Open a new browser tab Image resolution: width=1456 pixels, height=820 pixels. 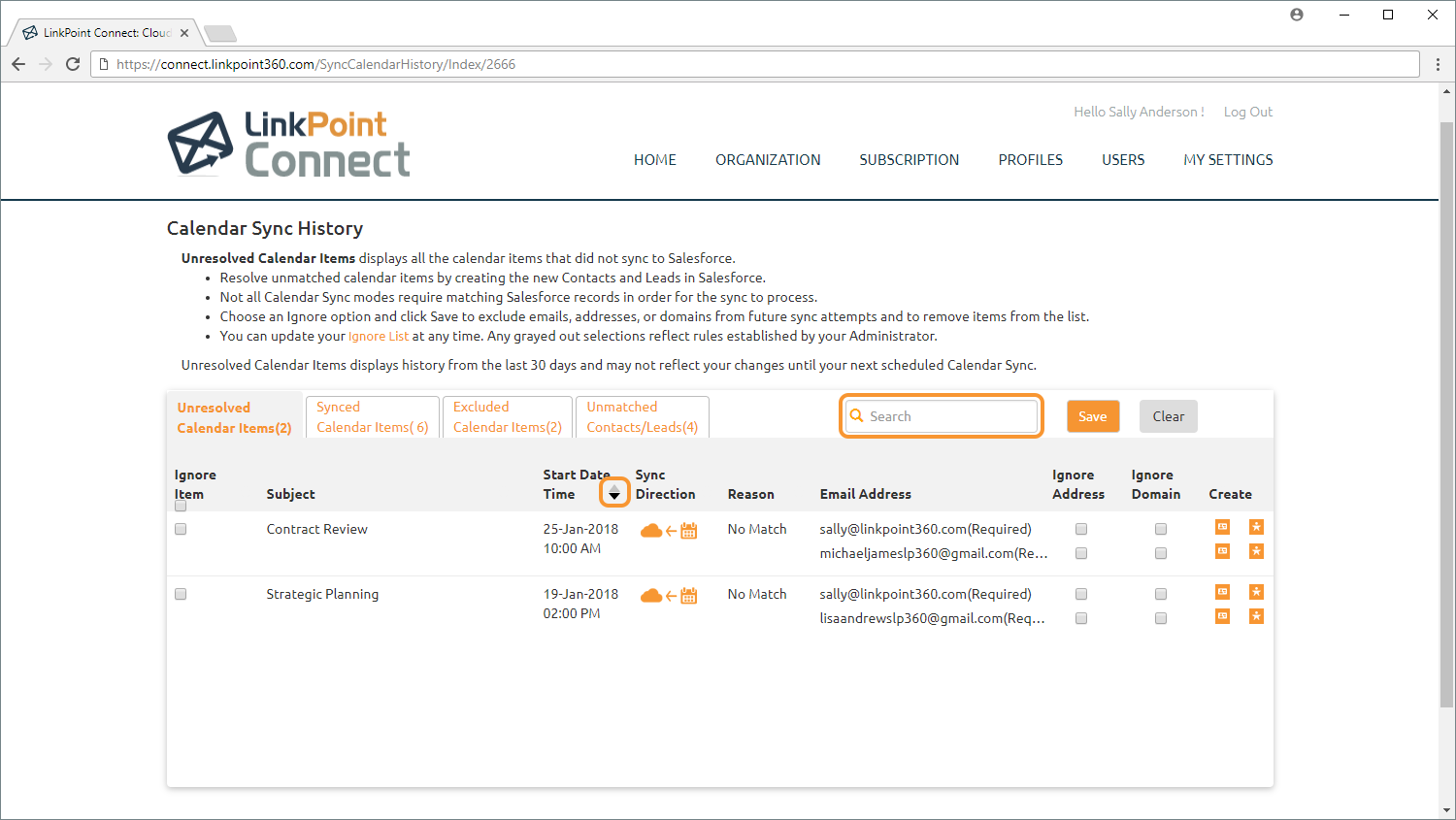(220, 34)
